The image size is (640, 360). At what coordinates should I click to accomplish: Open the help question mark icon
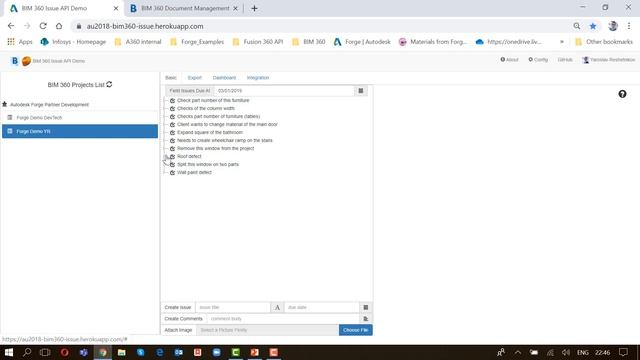coord(622,94)
